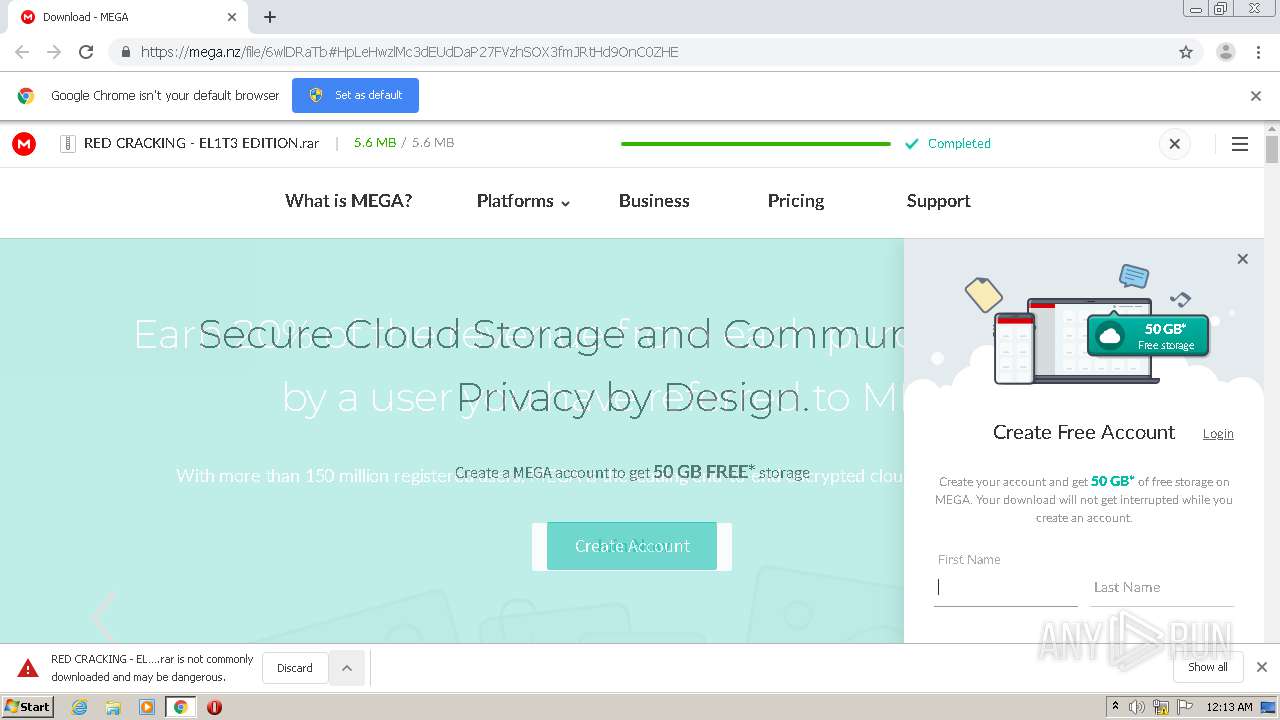Click the MEGA logo in page header
The width and height of the screenshot is (1280, 720).
[x=24, y=144]
